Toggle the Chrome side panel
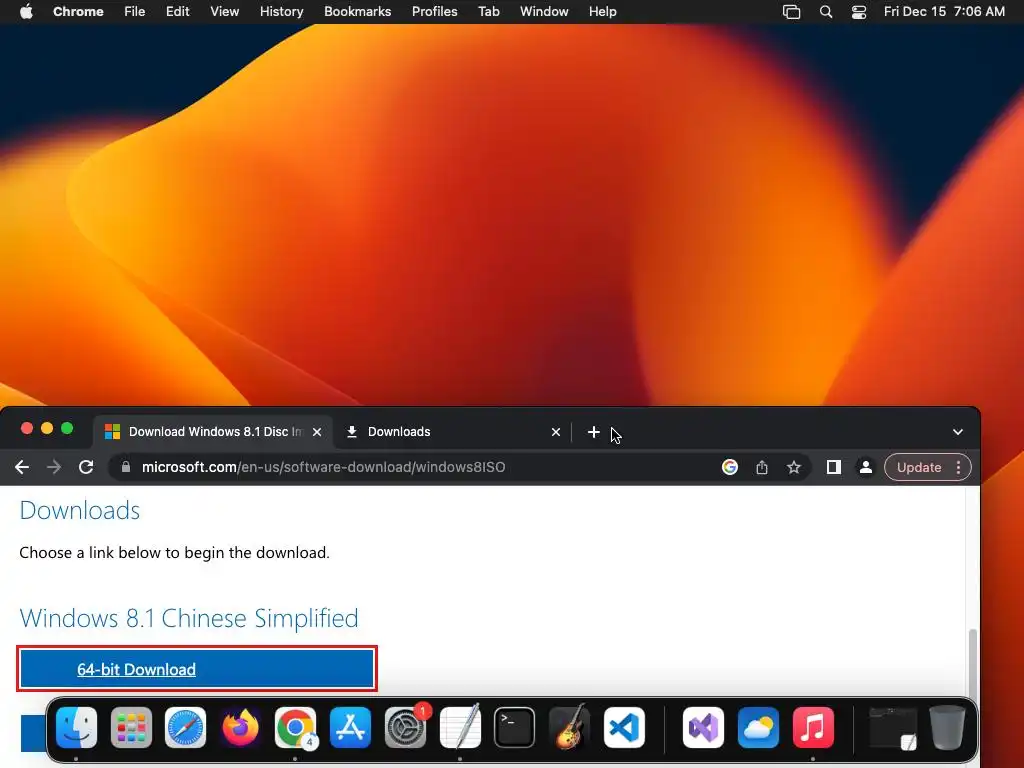 point(833,467)
